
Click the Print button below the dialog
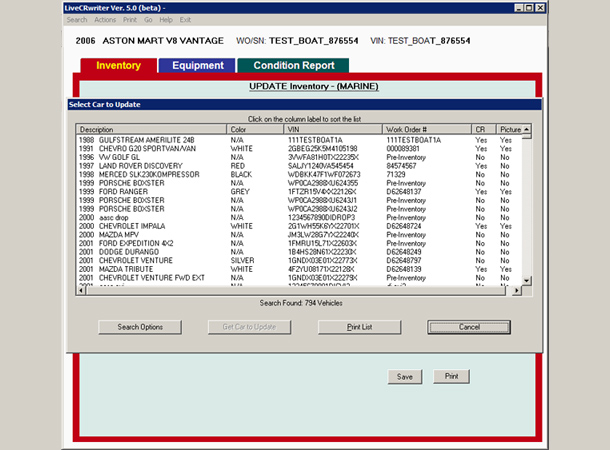(x=451, y=376)
